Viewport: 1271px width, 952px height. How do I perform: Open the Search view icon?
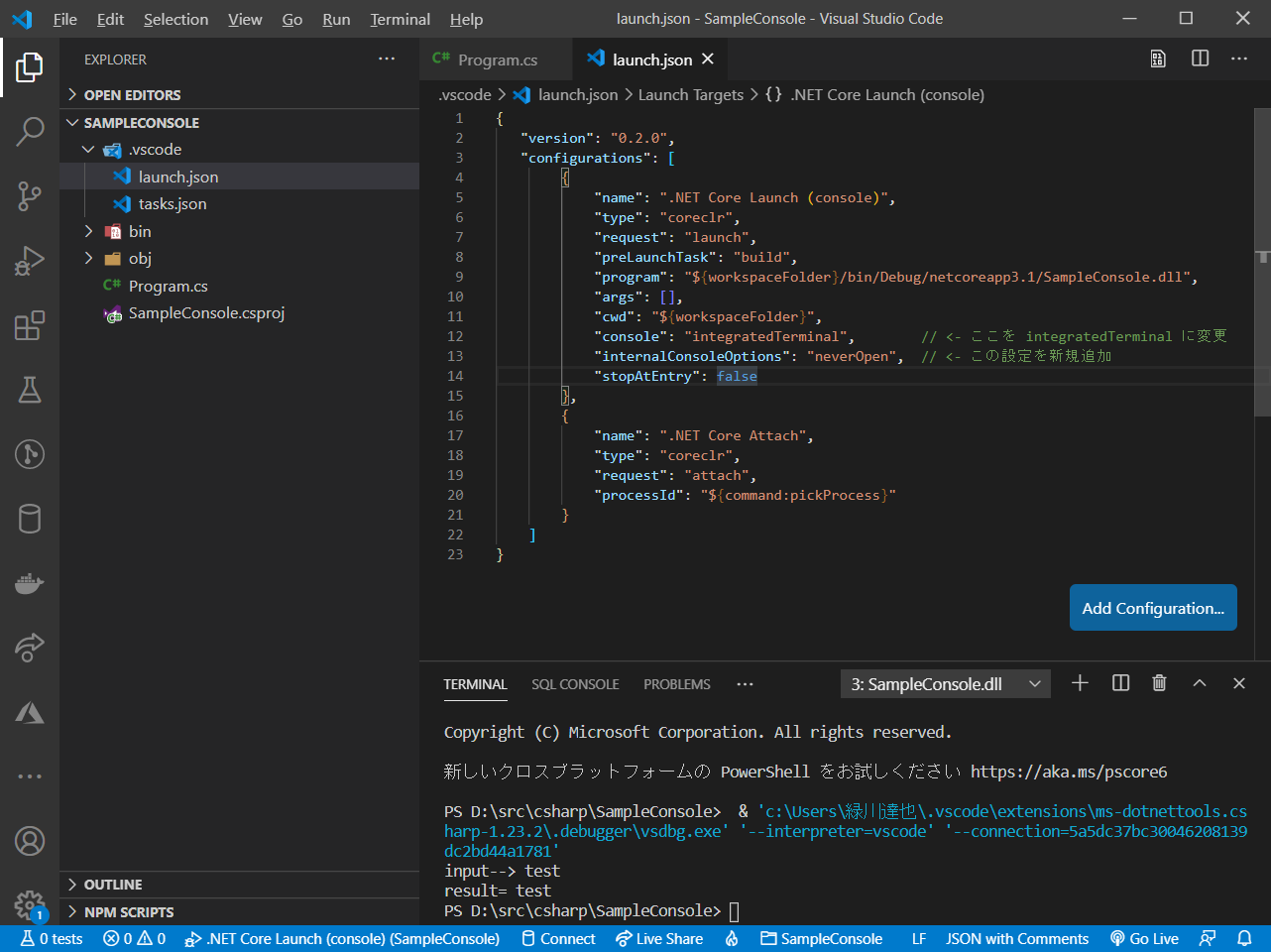pos(30,131)
